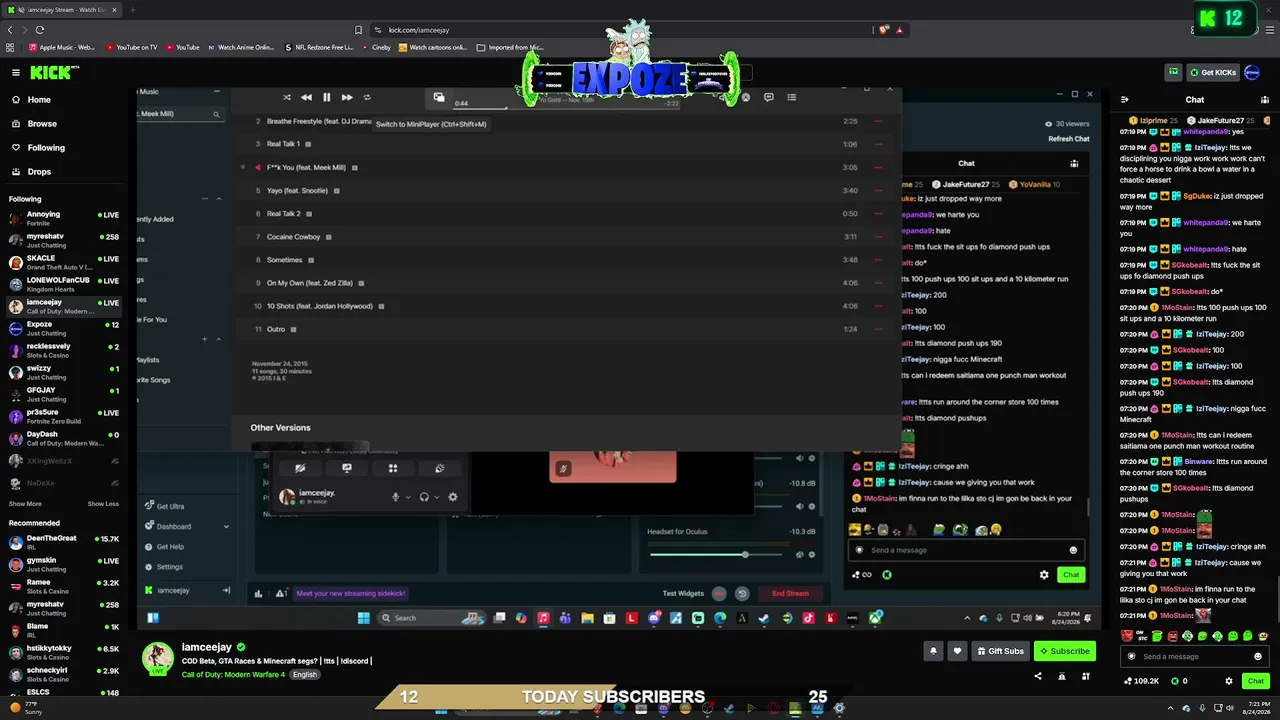Toggle repeat in Apple Music window
1280x720 pixels.
[x=367, y=97]
